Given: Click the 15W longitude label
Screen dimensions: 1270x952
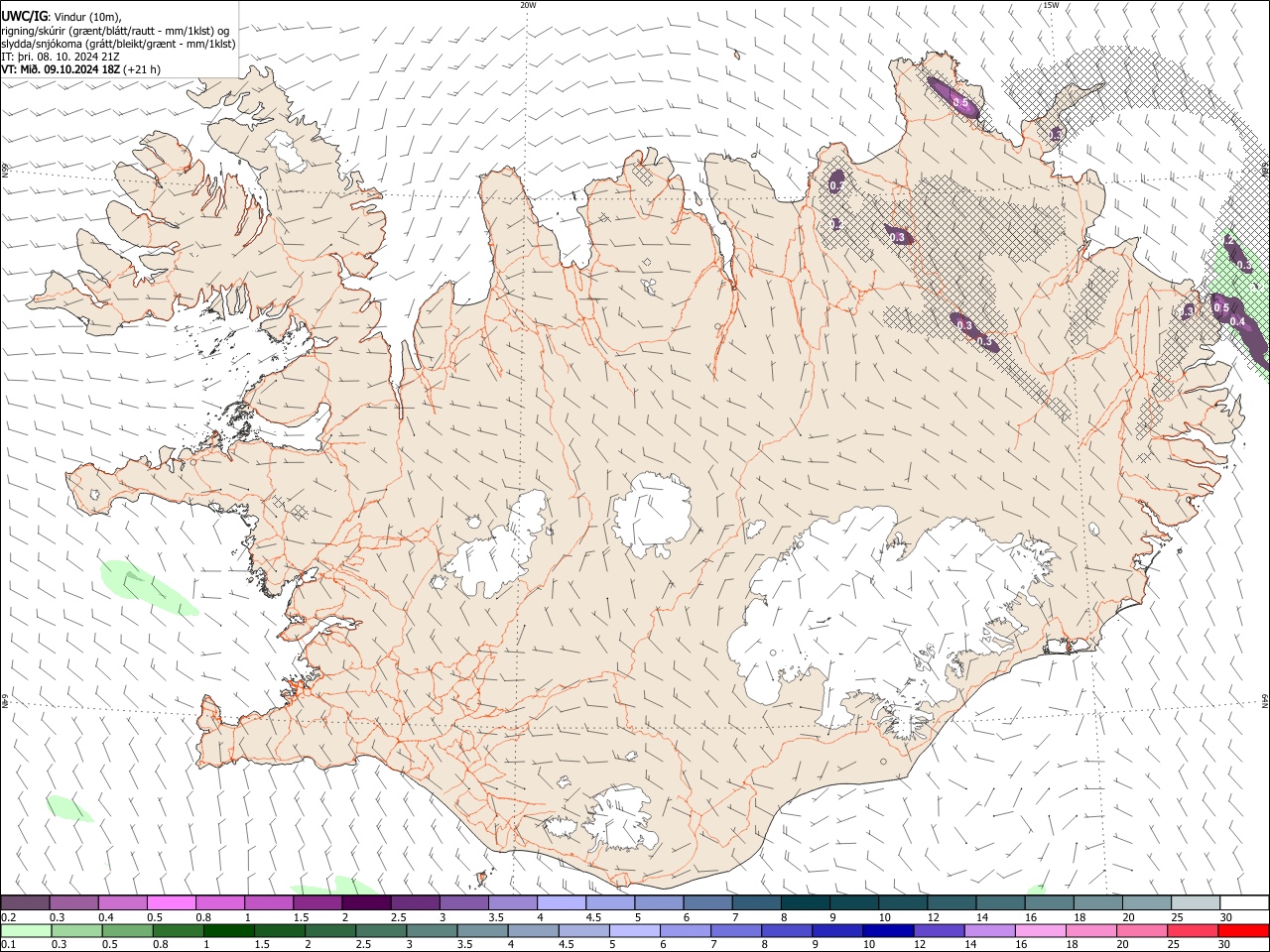Looking at the screenshot, I should [1051, 5].
